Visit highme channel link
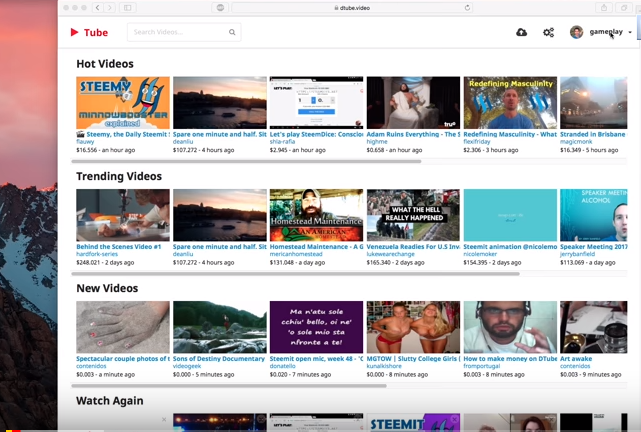This screenshot has height=432, width=641. coord(377,141)
